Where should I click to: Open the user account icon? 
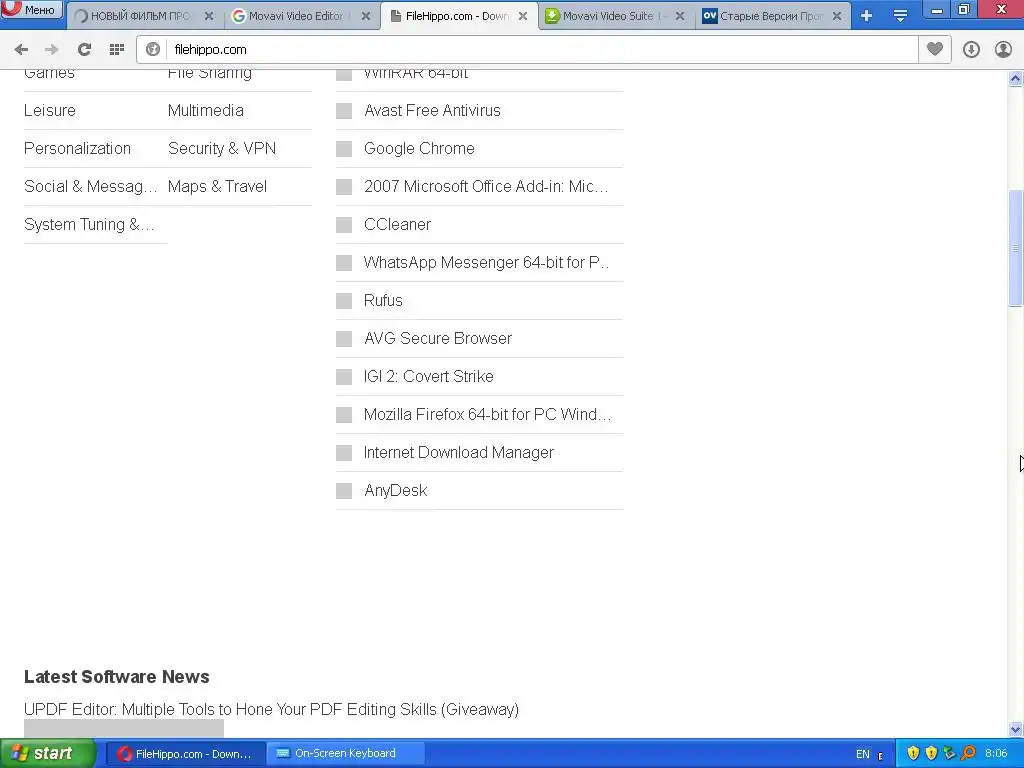1003,50
